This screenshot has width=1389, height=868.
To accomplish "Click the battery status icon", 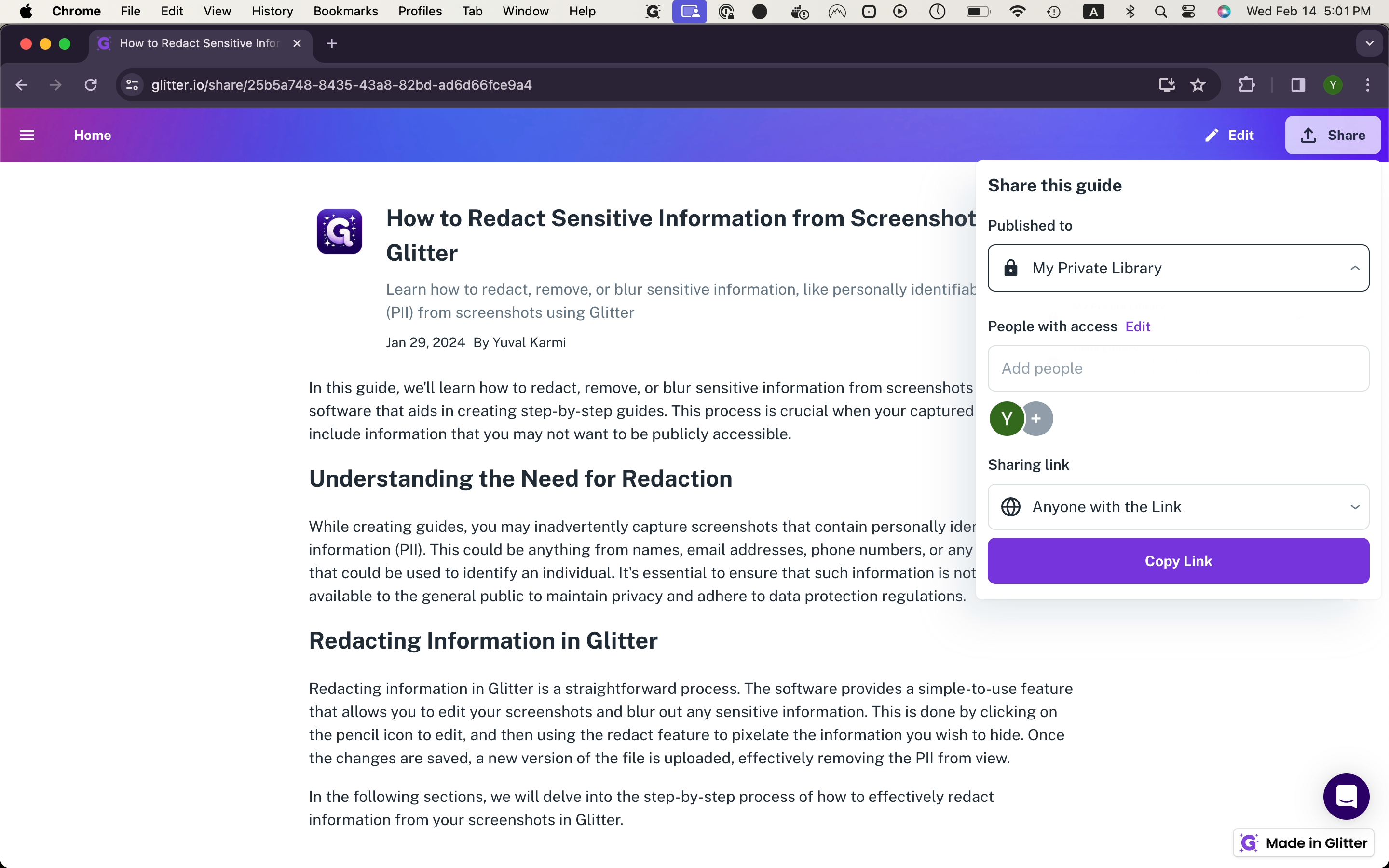I will point(978,11).
